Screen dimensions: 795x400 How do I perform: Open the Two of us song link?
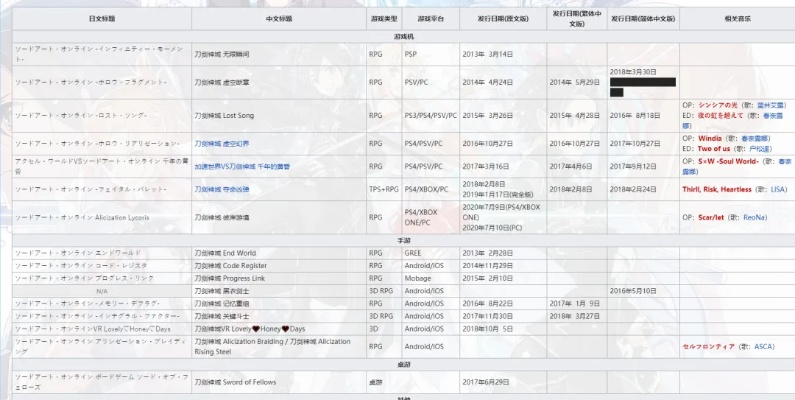tap(714, 149)
